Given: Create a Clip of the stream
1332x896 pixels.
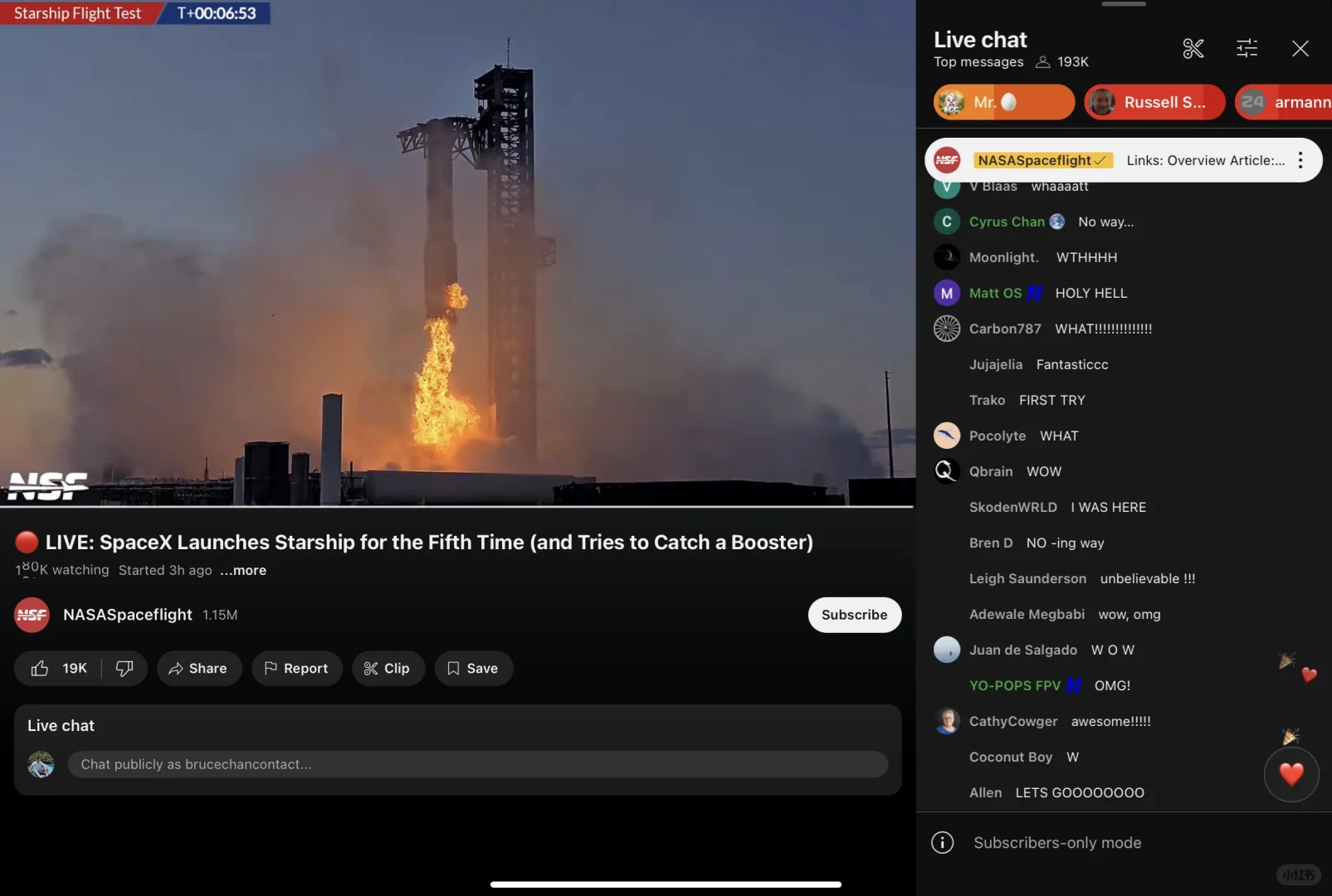Looking at the screenshot, I should tap(388, 669).
